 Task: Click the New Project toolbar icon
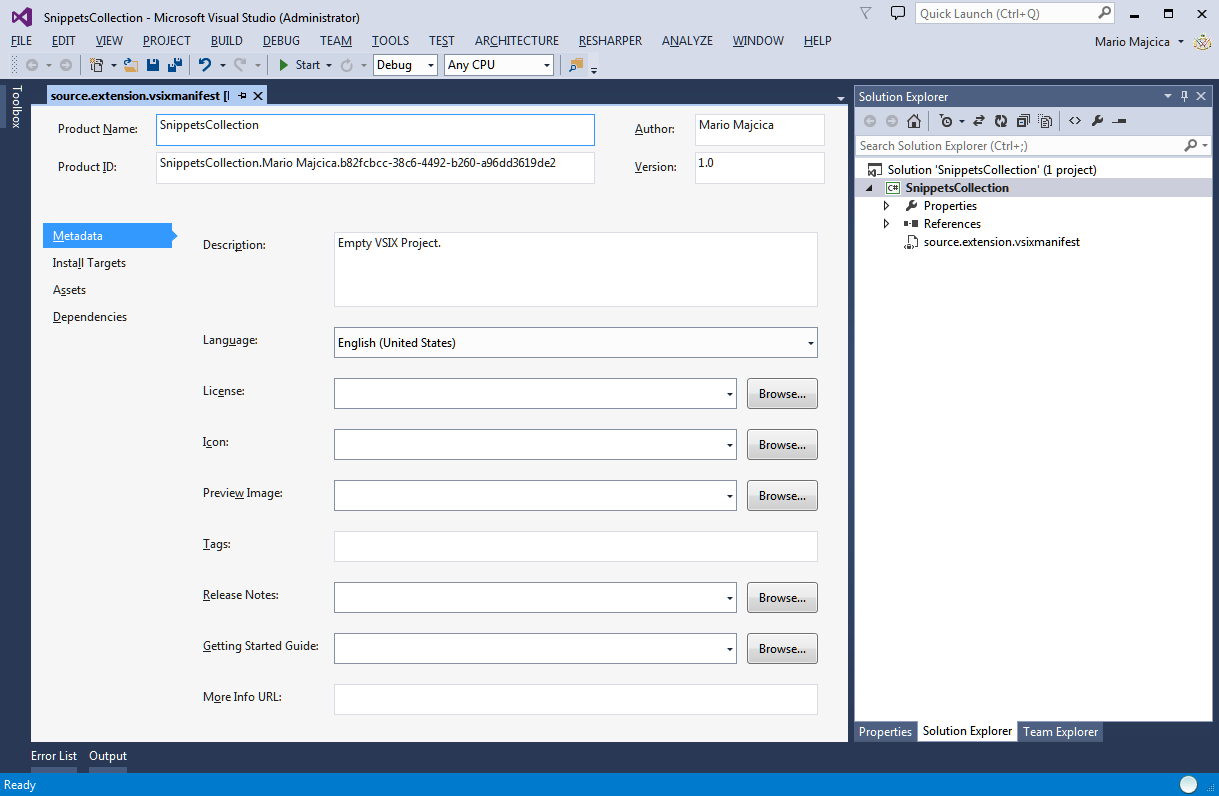pyautogui.click(x=97, y=65)
